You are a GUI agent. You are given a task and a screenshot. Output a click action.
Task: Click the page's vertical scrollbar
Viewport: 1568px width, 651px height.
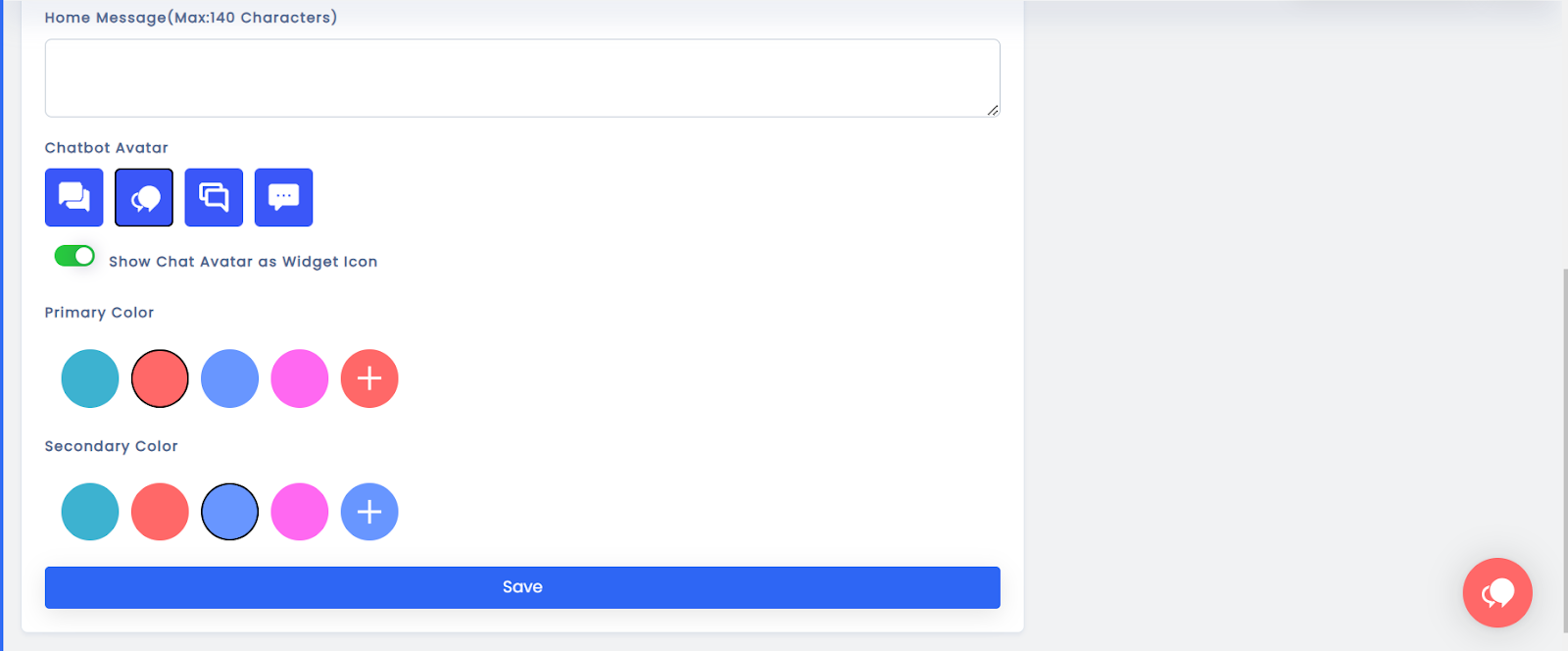click(x=1563, y=441)
